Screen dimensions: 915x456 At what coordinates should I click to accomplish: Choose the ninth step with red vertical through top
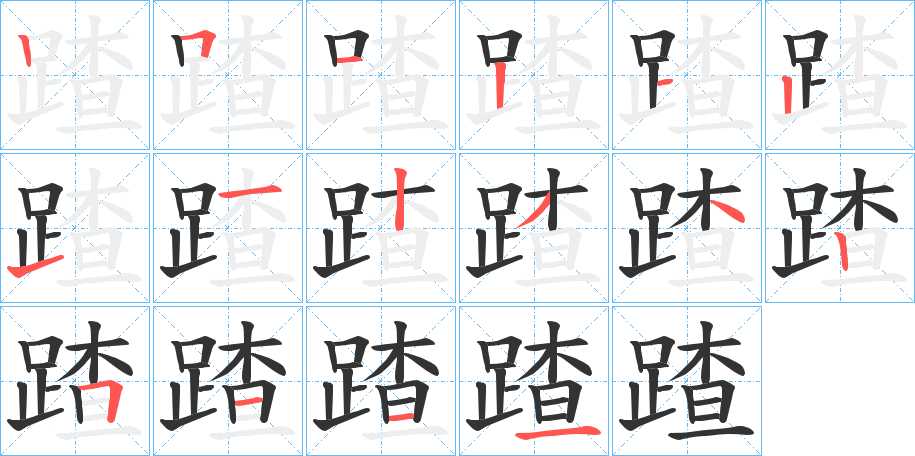(x=381, y=228)
